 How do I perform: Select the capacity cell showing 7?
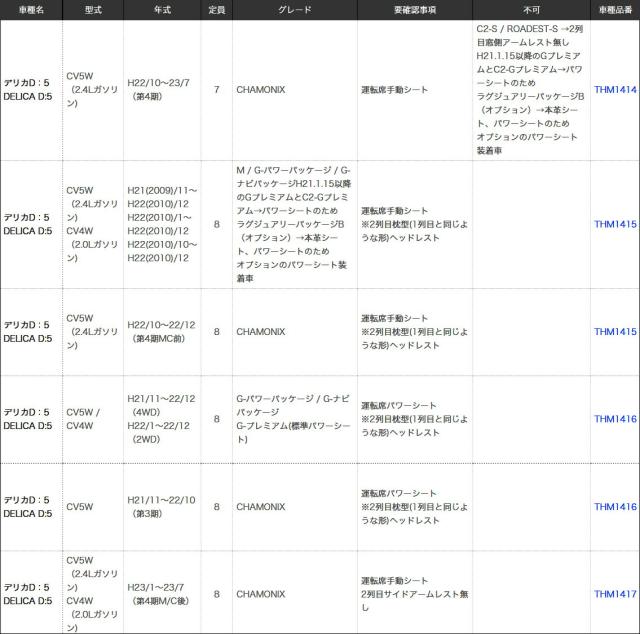pyautogui.click(x=216, y=89)
